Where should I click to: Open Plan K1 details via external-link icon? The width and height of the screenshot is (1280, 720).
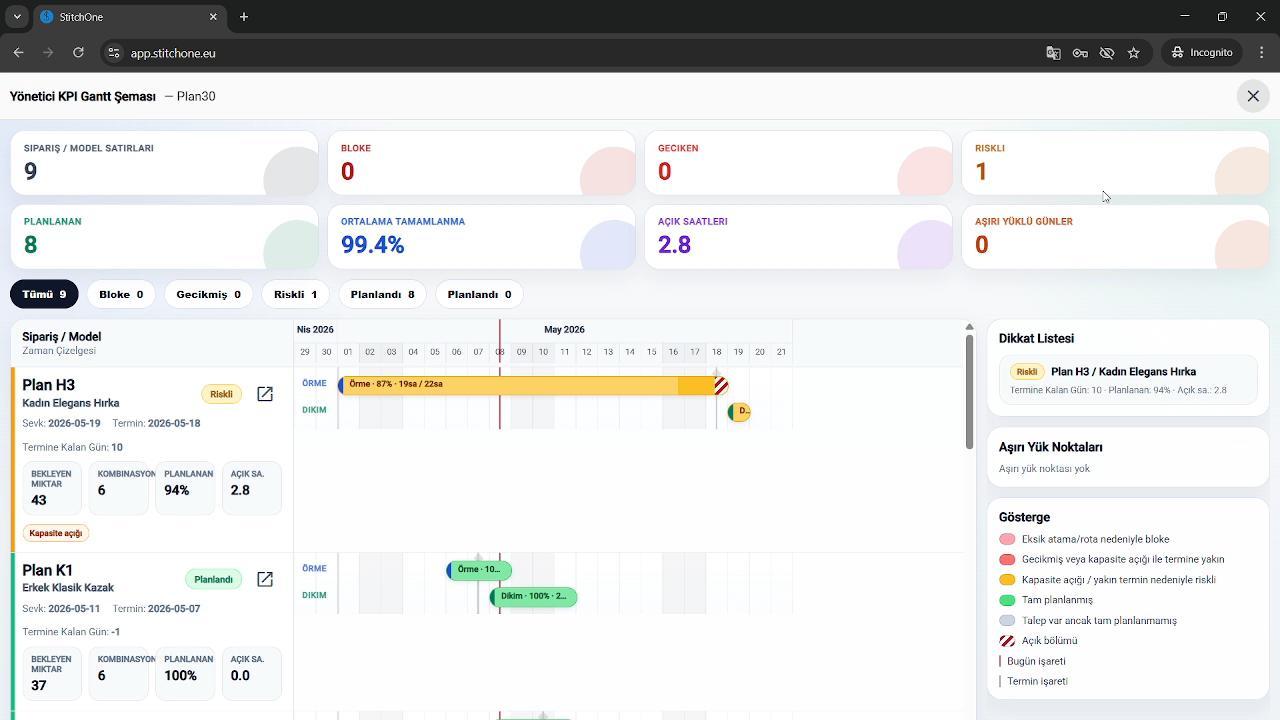[265, 579]
